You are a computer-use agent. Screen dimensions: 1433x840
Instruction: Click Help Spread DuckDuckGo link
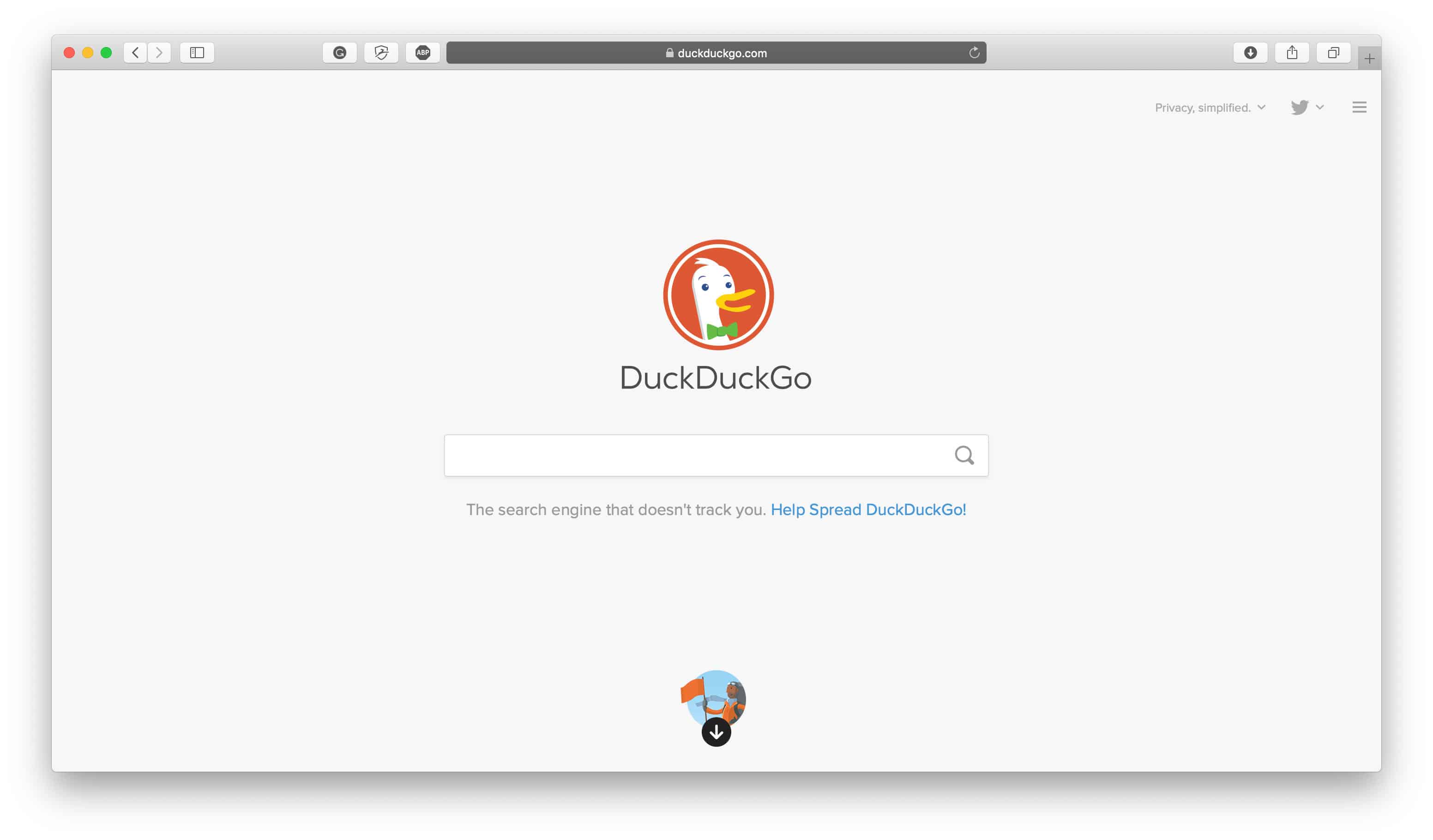click(x=867, y=510)
